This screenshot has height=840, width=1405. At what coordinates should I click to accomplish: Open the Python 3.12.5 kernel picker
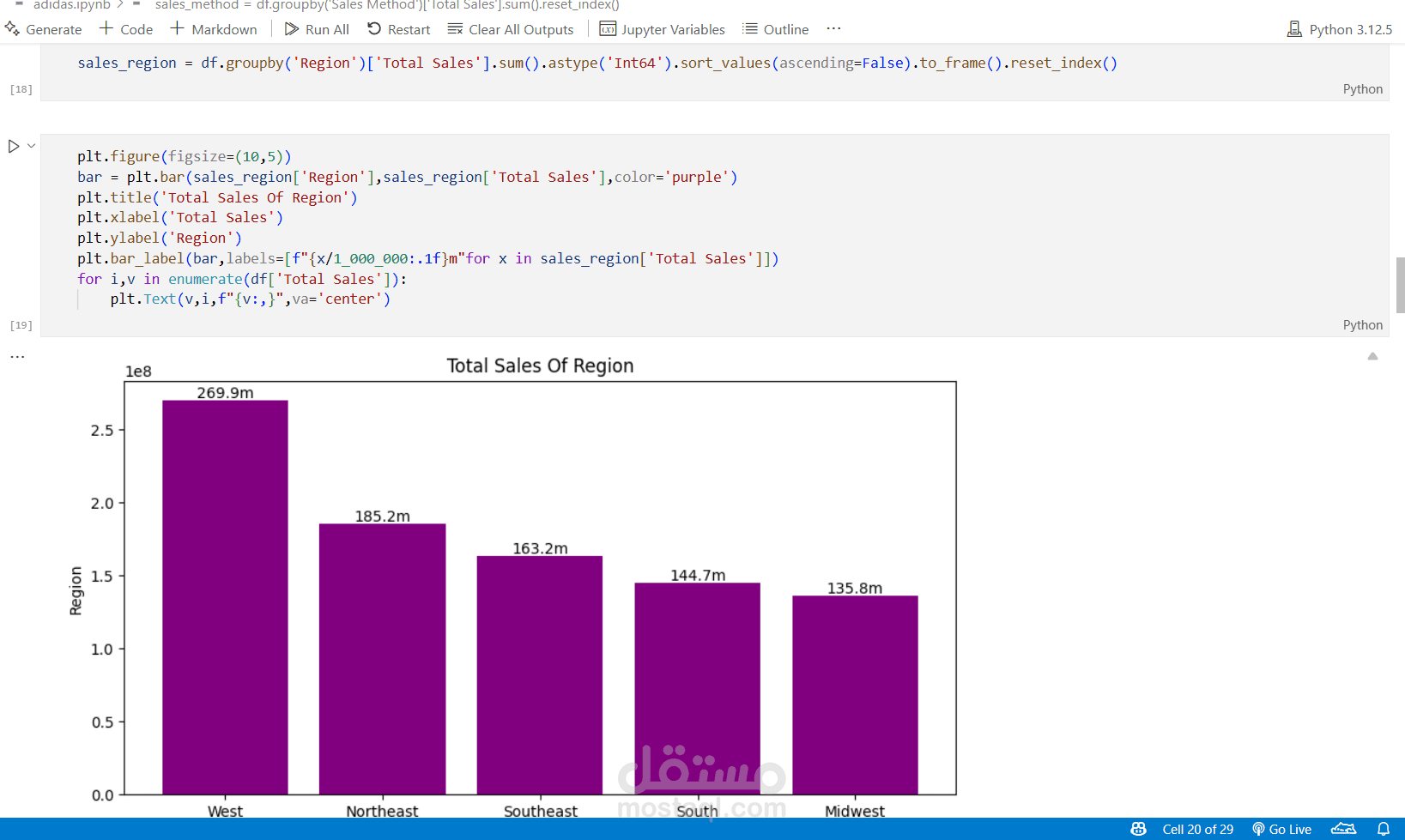tap(1340, 29)
